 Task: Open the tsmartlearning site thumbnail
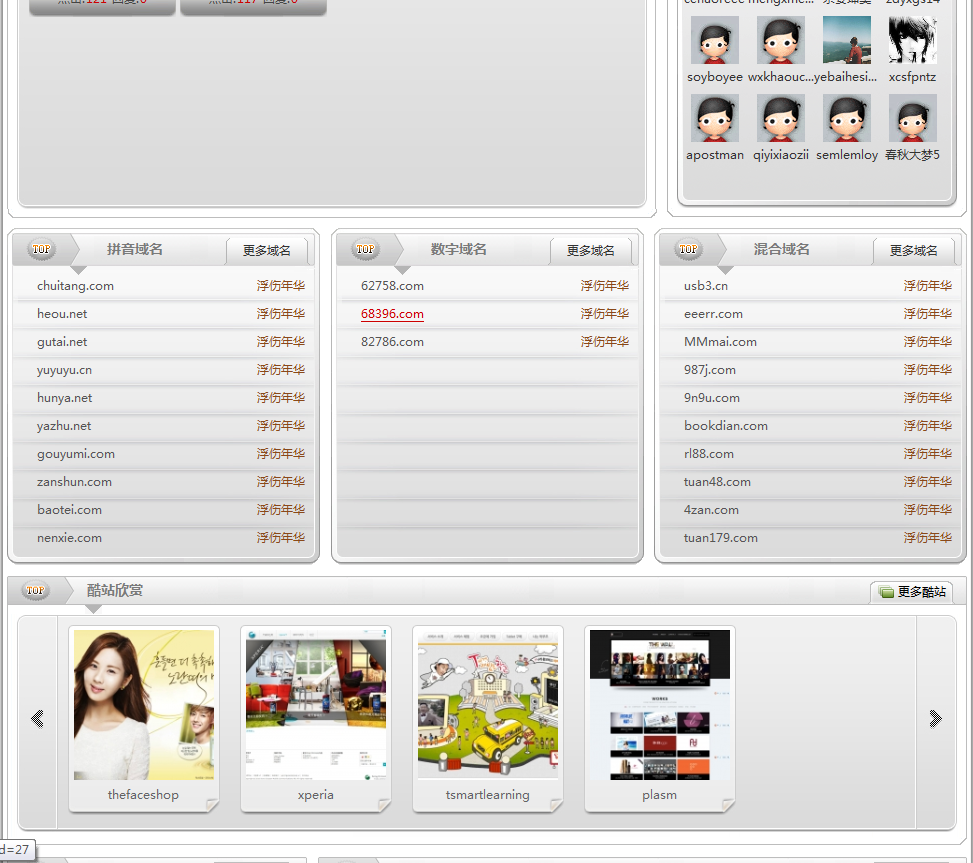pyautogui.click(x=488, y=705)
